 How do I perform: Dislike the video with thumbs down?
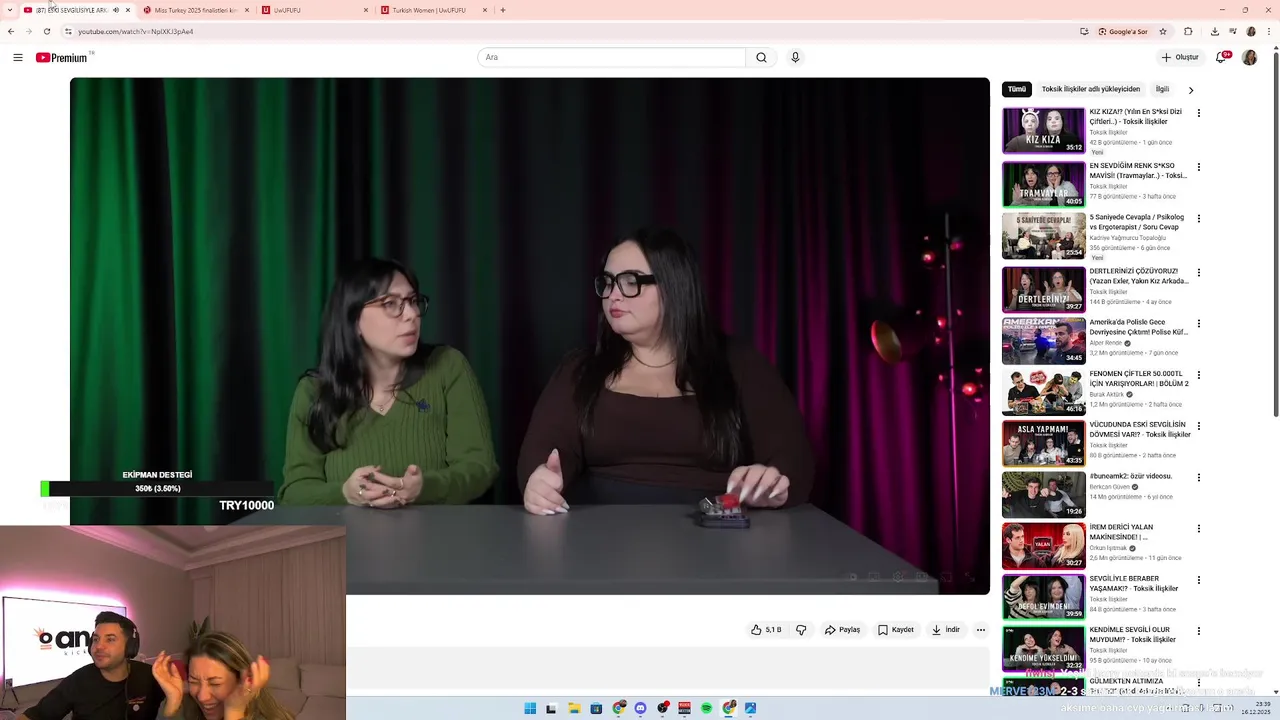(x=801, y=630)
